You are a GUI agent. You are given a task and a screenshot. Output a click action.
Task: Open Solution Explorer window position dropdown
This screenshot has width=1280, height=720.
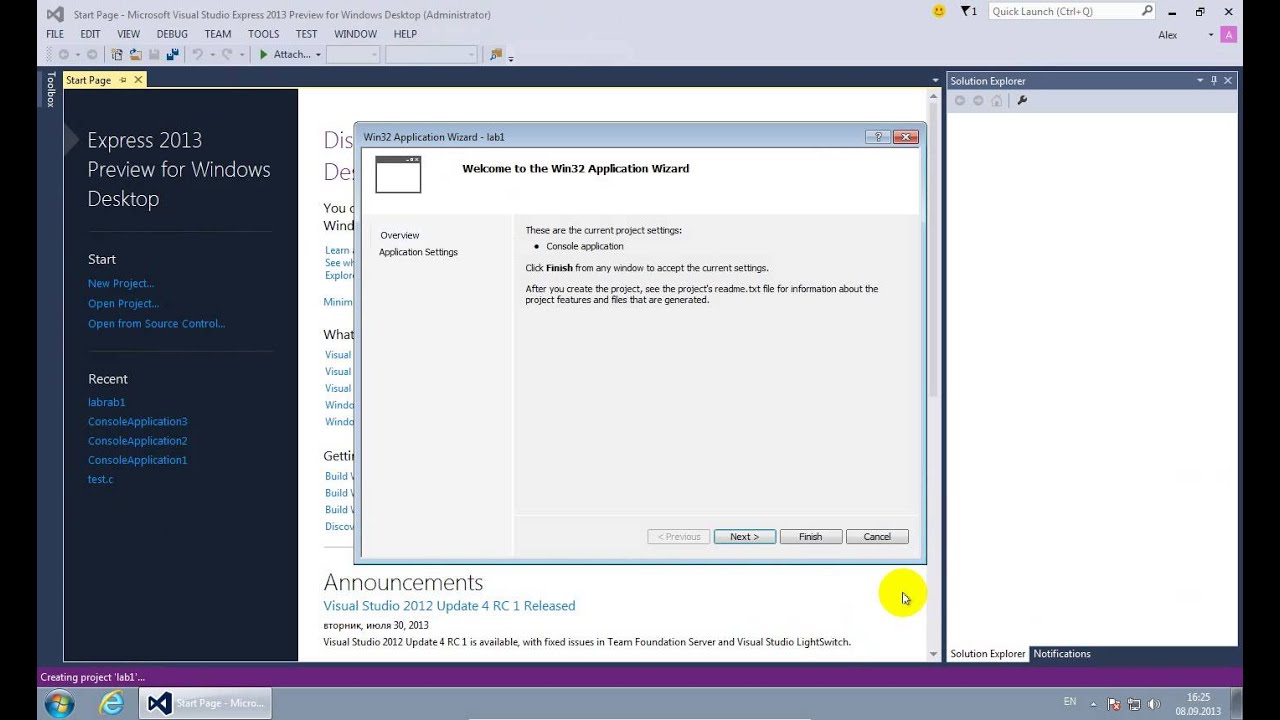[x=1200, y=80]
